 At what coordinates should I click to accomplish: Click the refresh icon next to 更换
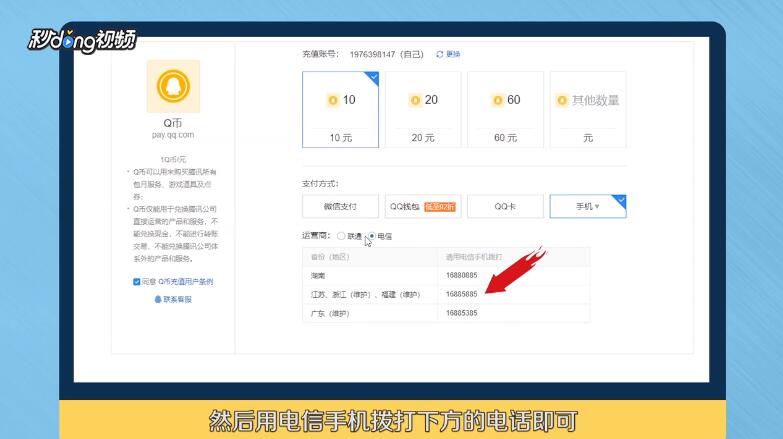[x=439, y=54]
